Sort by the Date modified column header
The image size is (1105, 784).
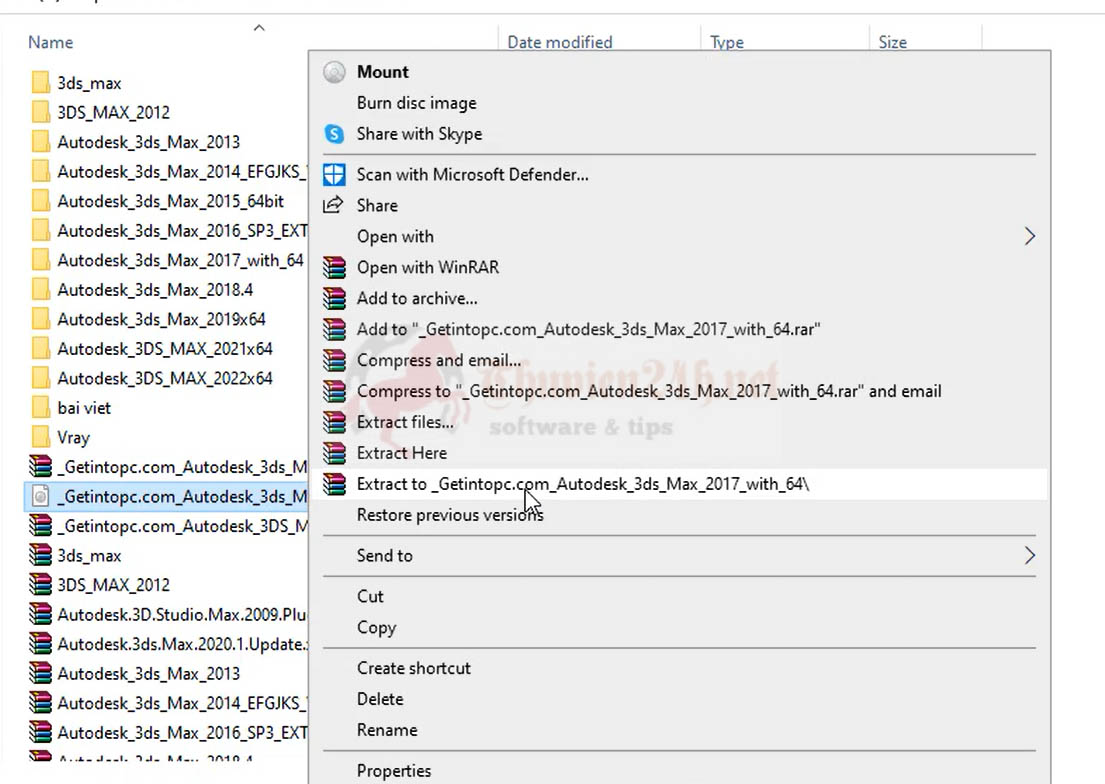[559, 42]
